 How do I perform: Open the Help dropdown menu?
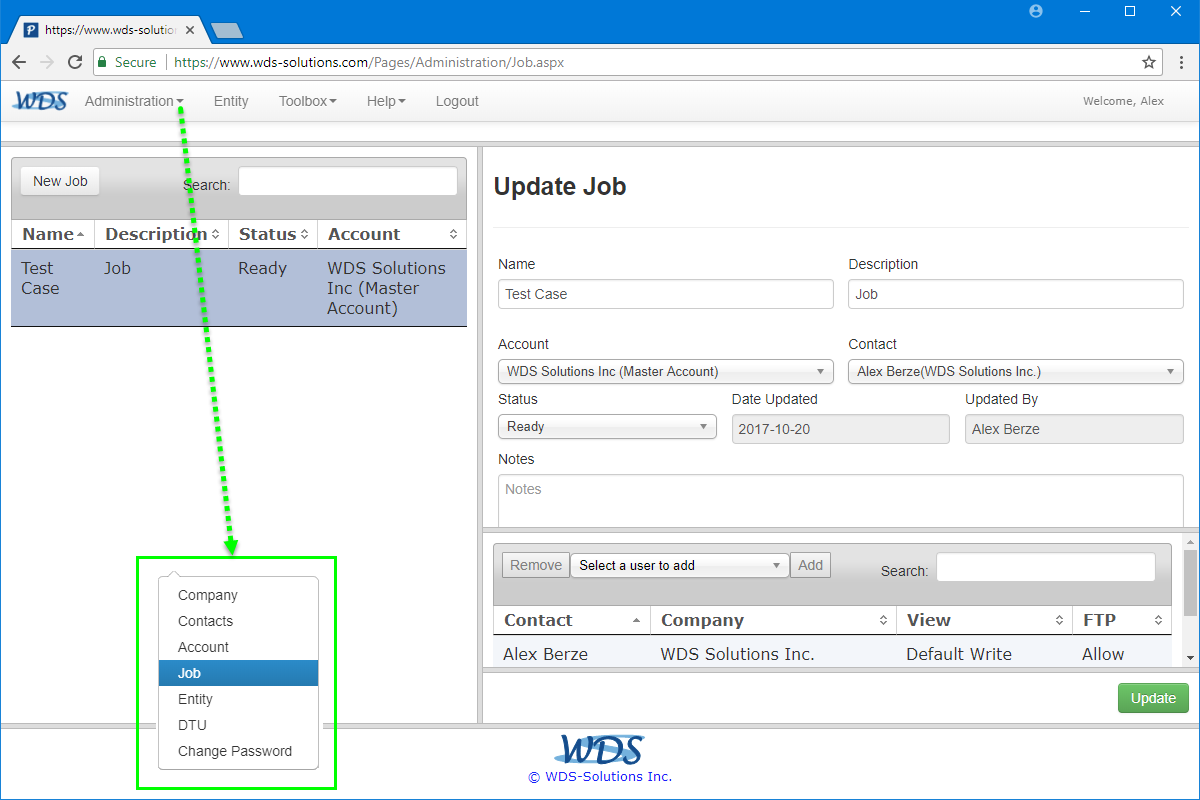click(x=386, y=101)
